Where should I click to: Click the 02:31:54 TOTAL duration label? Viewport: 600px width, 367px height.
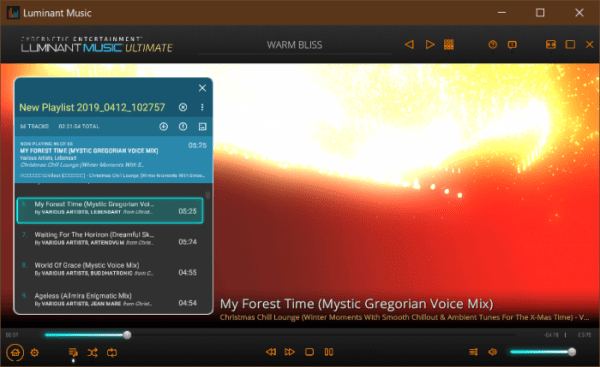click(x=79, y=126)
